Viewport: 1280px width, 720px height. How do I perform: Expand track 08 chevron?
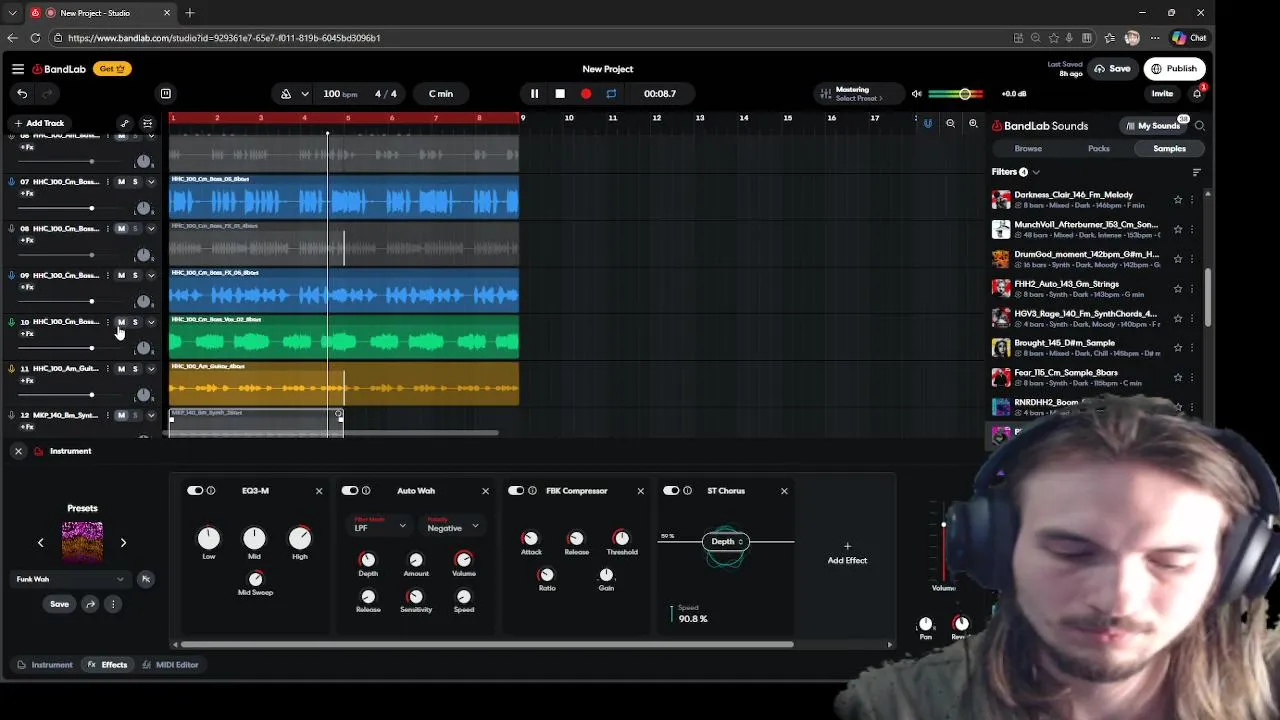[151, 229]
